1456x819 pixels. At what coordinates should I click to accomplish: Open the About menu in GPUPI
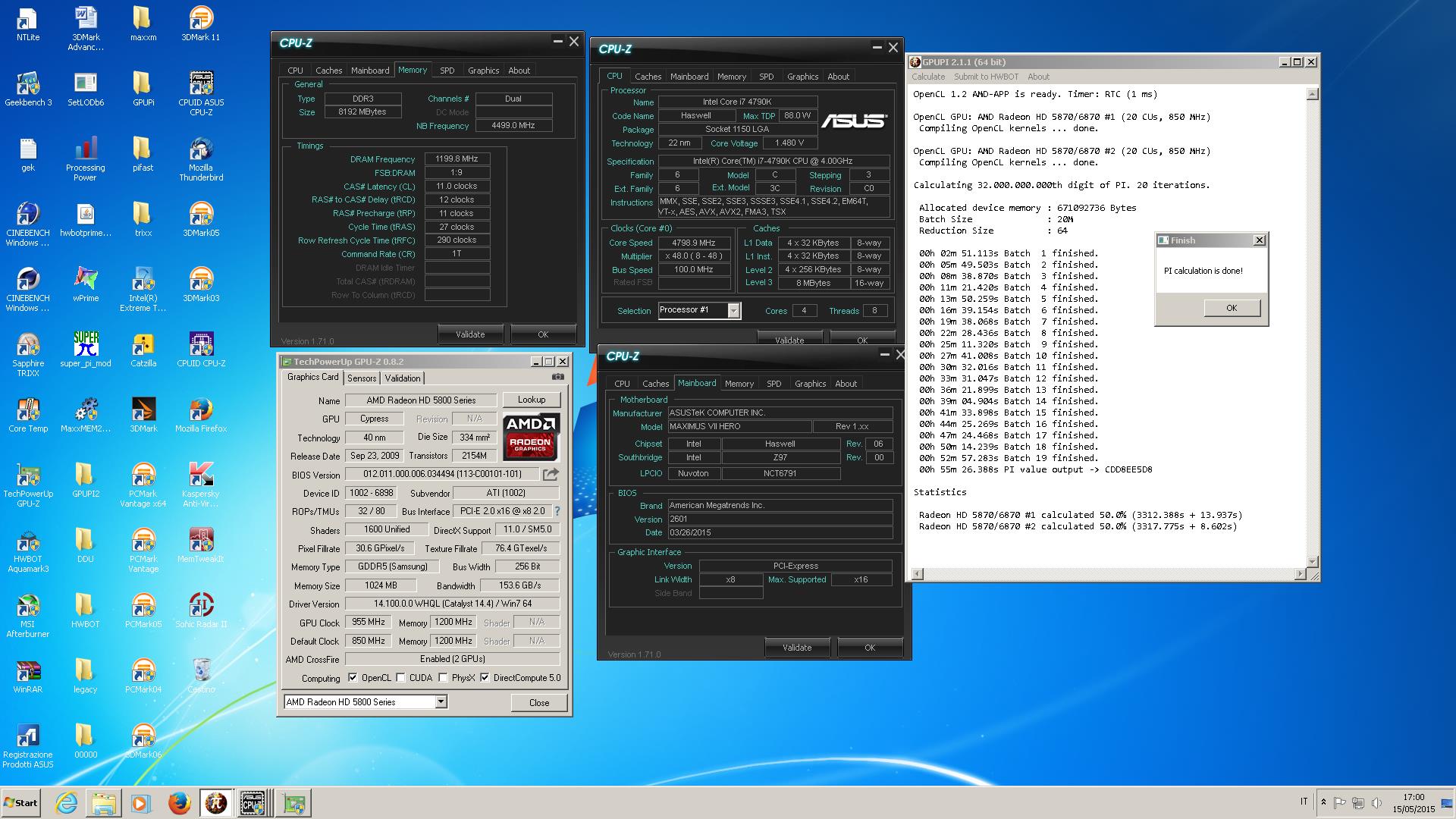1038,77
